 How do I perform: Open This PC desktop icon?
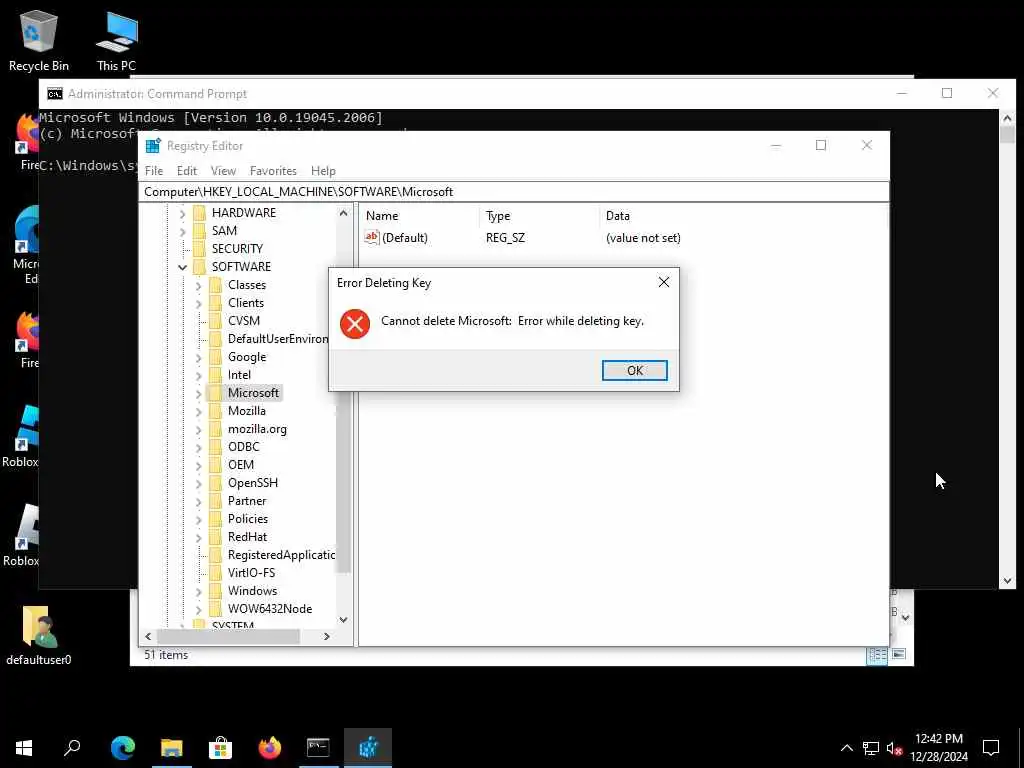116,40
